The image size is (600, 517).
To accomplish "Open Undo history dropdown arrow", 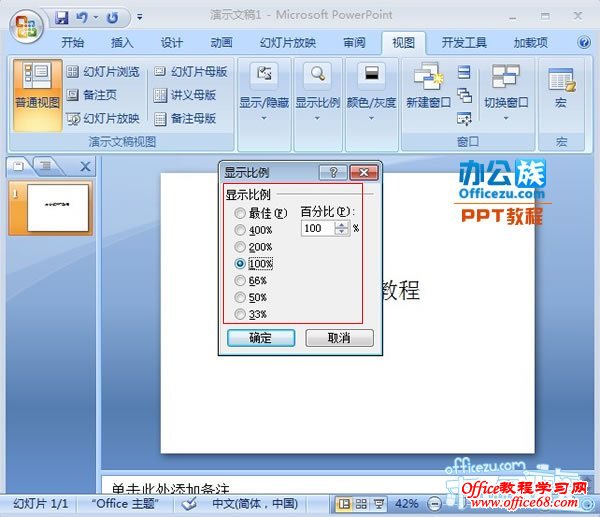I will 96,18.
